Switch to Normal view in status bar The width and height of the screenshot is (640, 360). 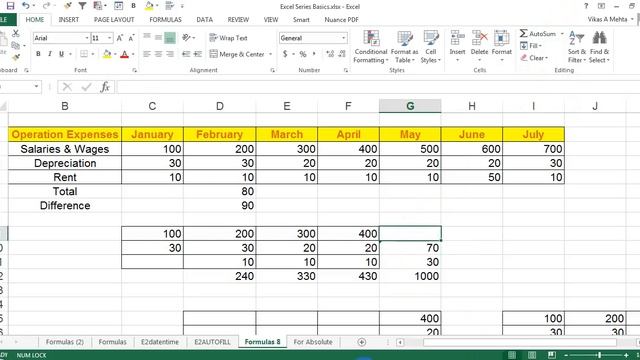[512, 355]
